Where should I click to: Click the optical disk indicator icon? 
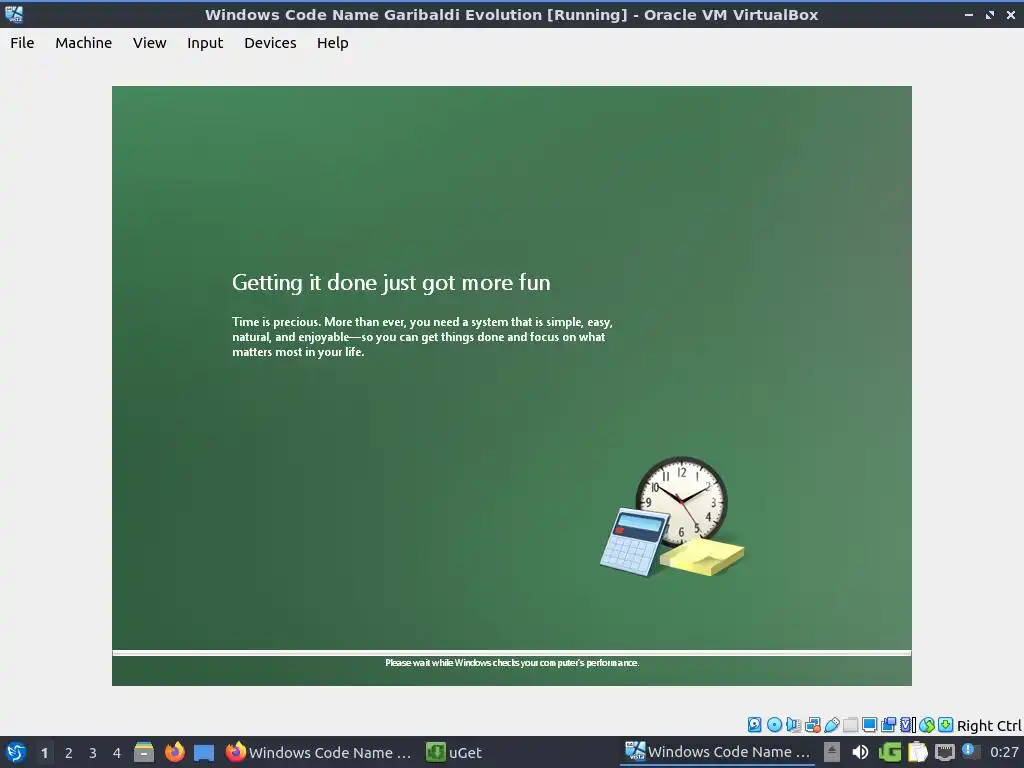[x=775, y=724]
